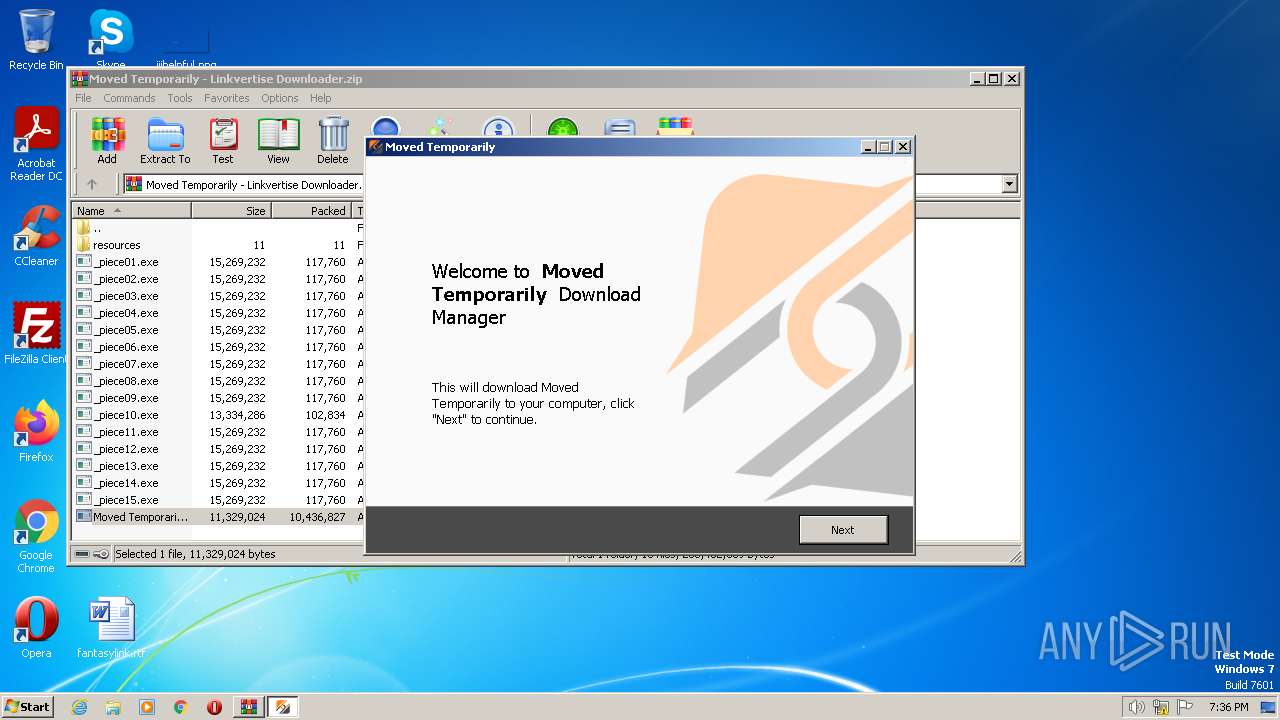The height and width of the screenshot is (720, 1280).
Task: Click the drive/key icon in WinRAR status bar
Action: pos(92,554)
